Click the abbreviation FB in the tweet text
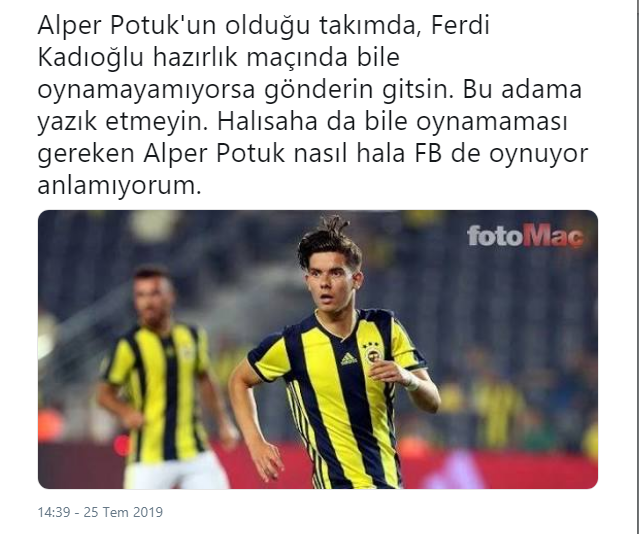Viewport: 639px width, 534px height. 429,153
